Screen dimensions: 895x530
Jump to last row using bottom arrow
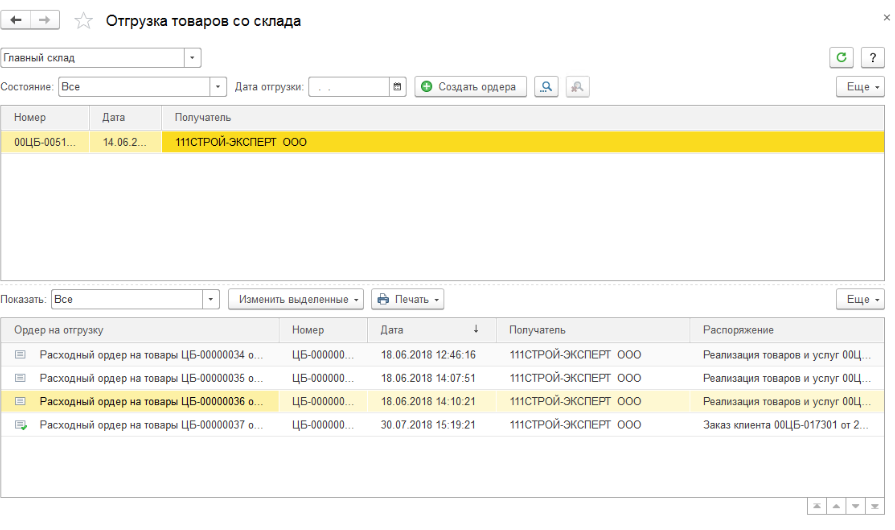click(x=874, y=508)
